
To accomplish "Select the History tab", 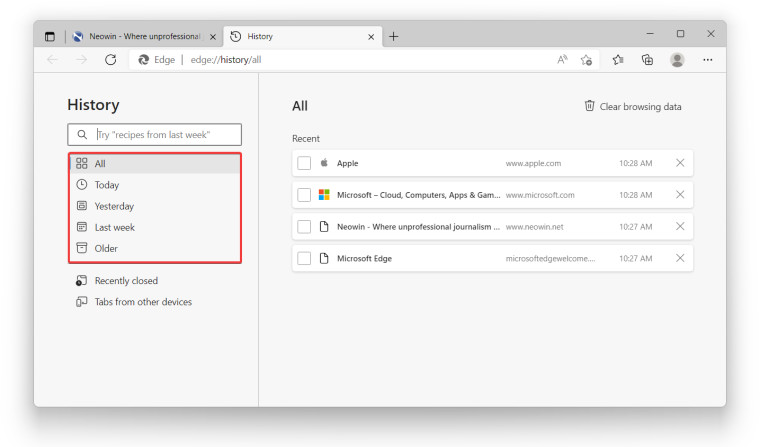I will (302, 36).
